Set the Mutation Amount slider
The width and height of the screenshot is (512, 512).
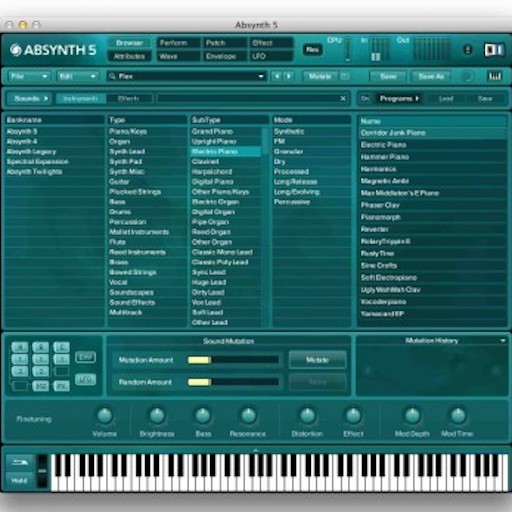coord(233,360)
